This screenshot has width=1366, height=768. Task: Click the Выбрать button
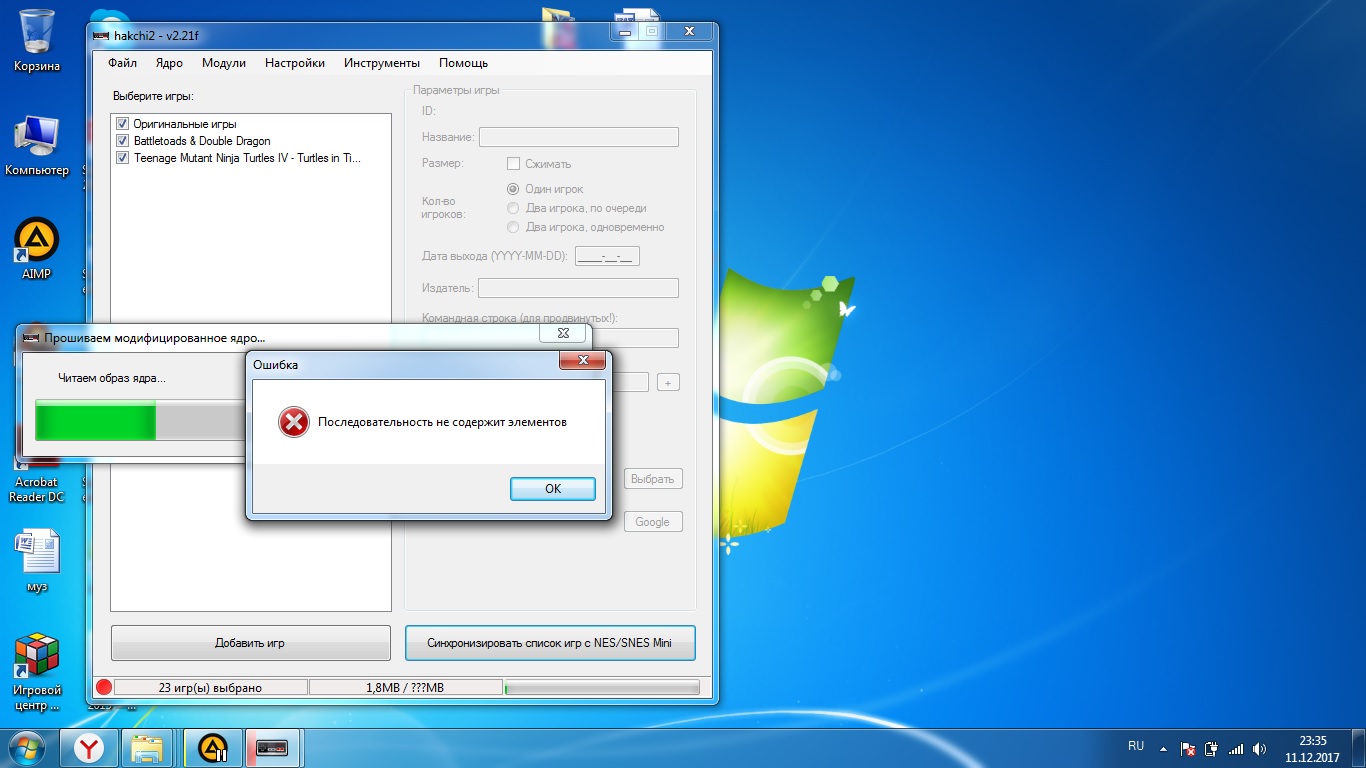tap(653, 479)
